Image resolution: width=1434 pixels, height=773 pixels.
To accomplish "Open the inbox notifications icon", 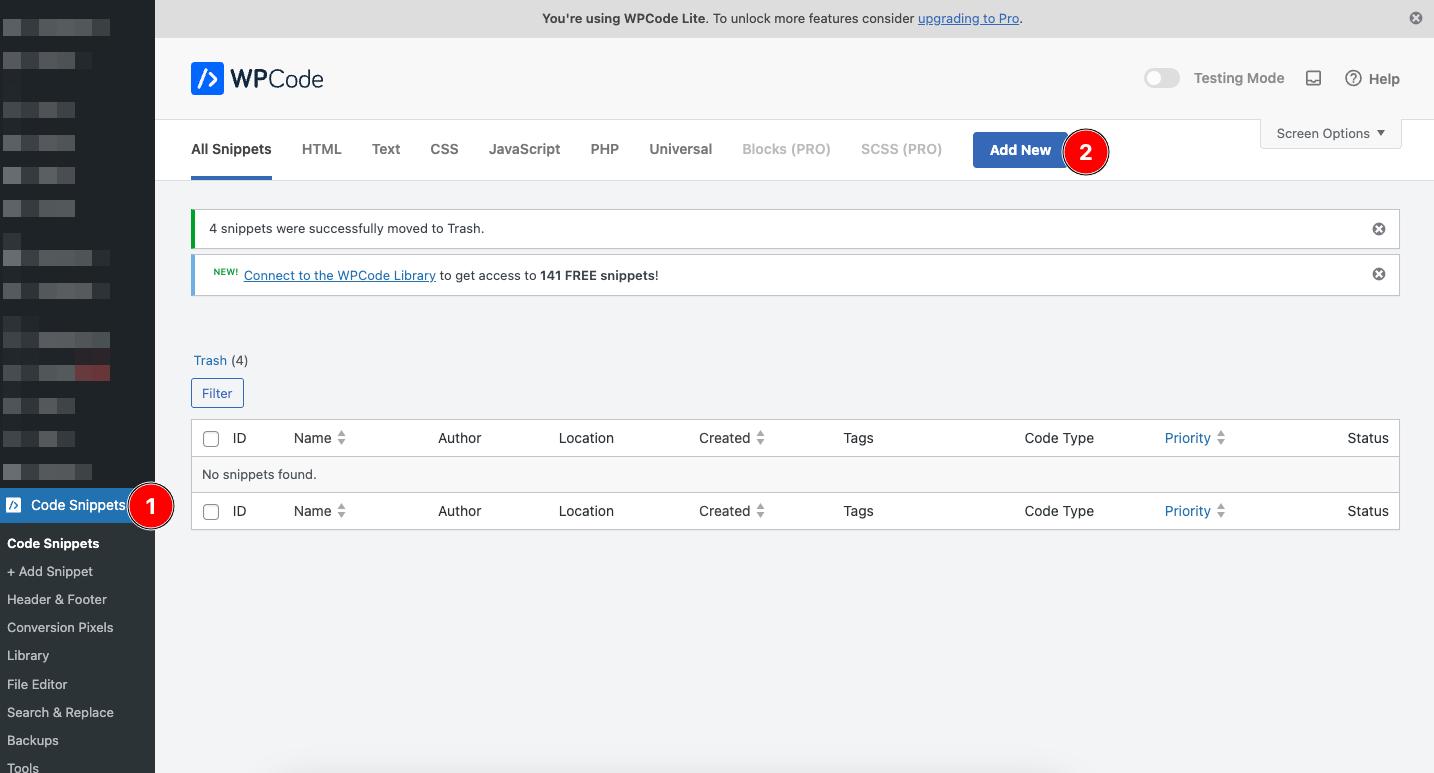I will [x=1314, y=78].
